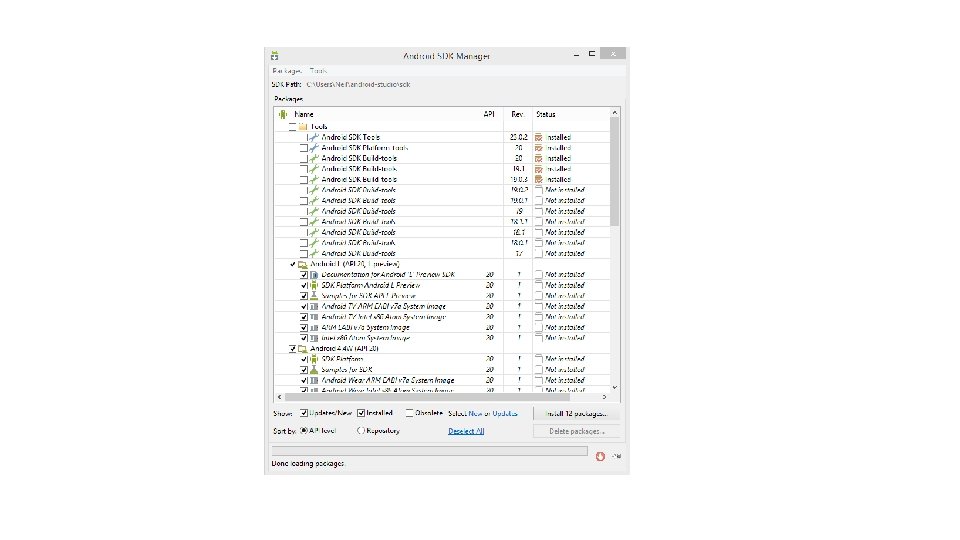Viewport: 960px width, 540px height.
Task: Click Android TV Intel x86 Atom system image icon
Action: pyautogui.click(x=314, y=317)
